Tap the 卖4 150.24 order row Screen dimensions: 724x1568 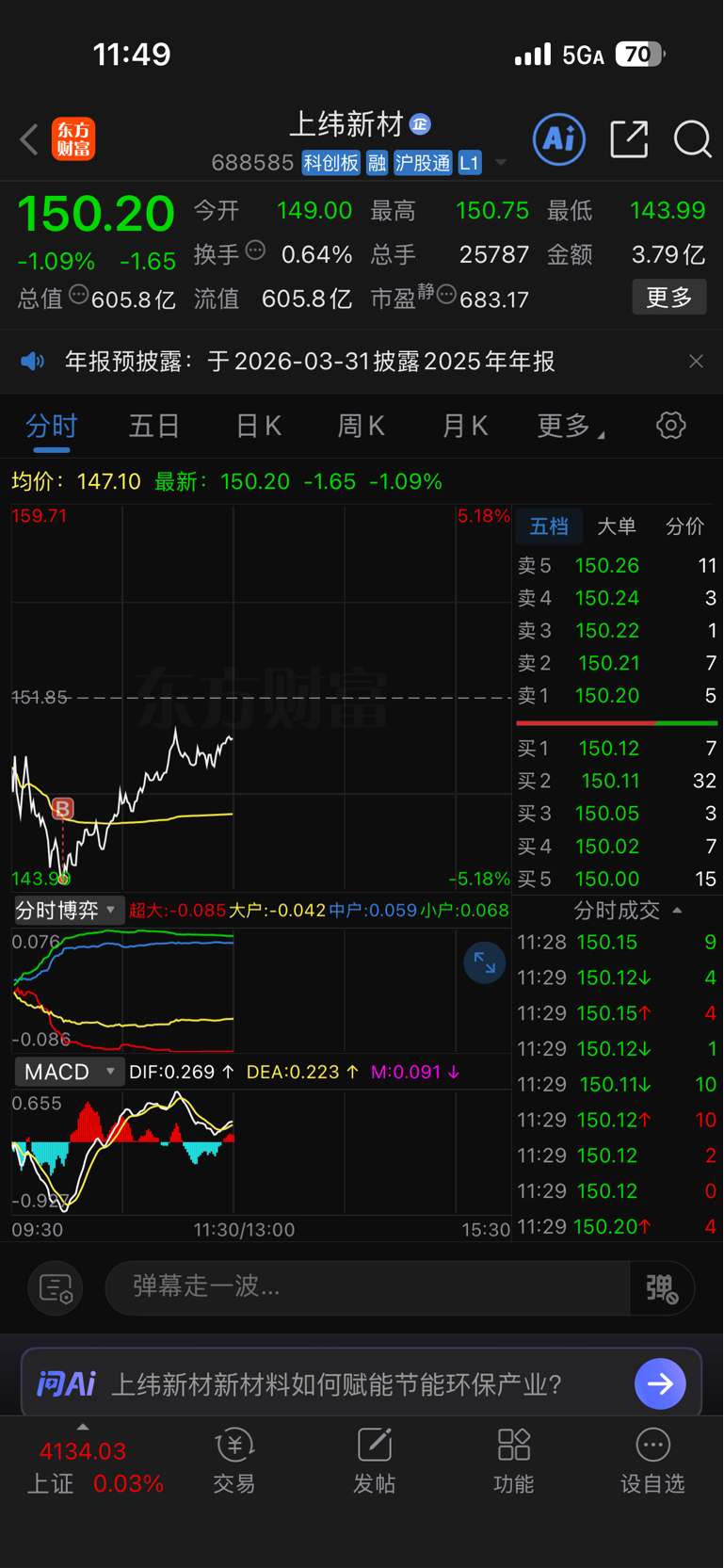[617, 598]
